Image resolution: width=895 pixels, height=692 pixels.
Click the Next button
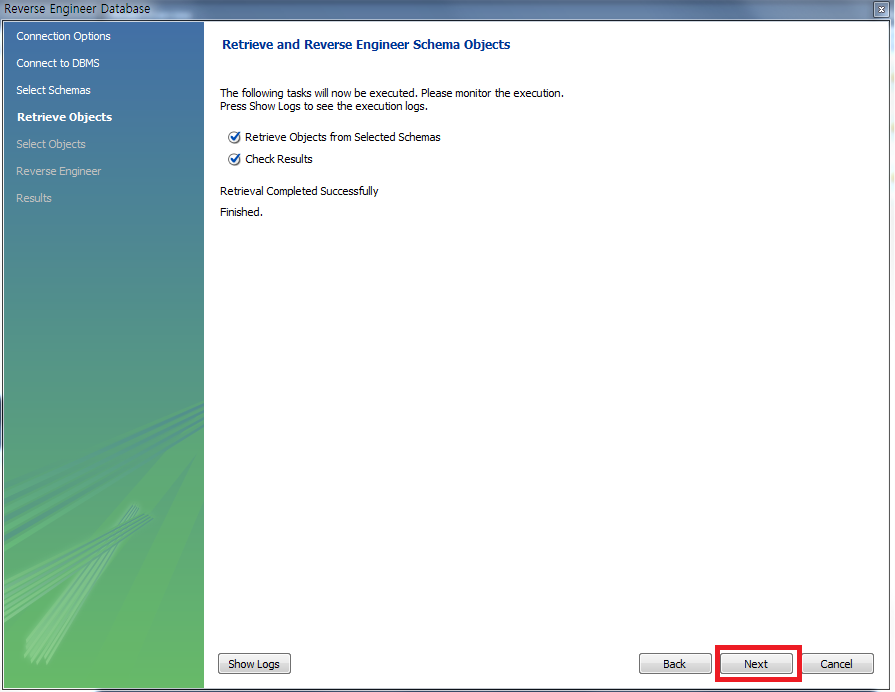pos(756,663)
